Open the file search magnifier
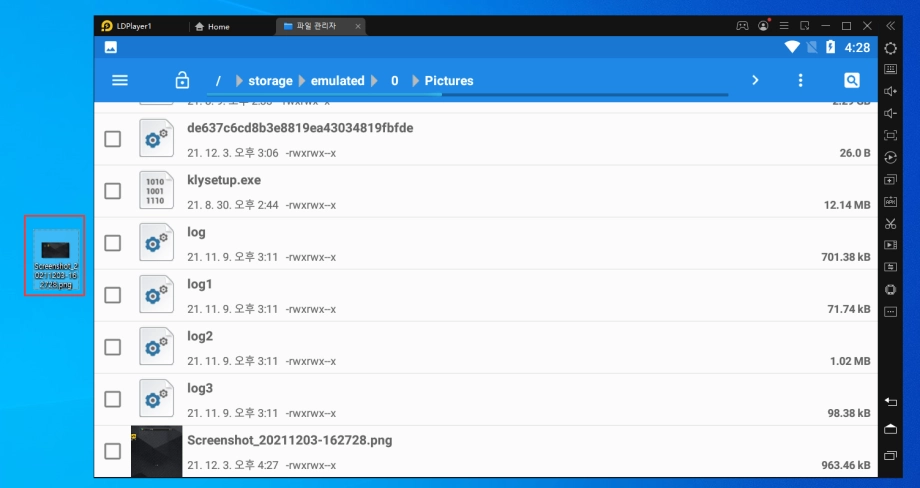Viewport: 920px width, 488px height. click(852, 80)
